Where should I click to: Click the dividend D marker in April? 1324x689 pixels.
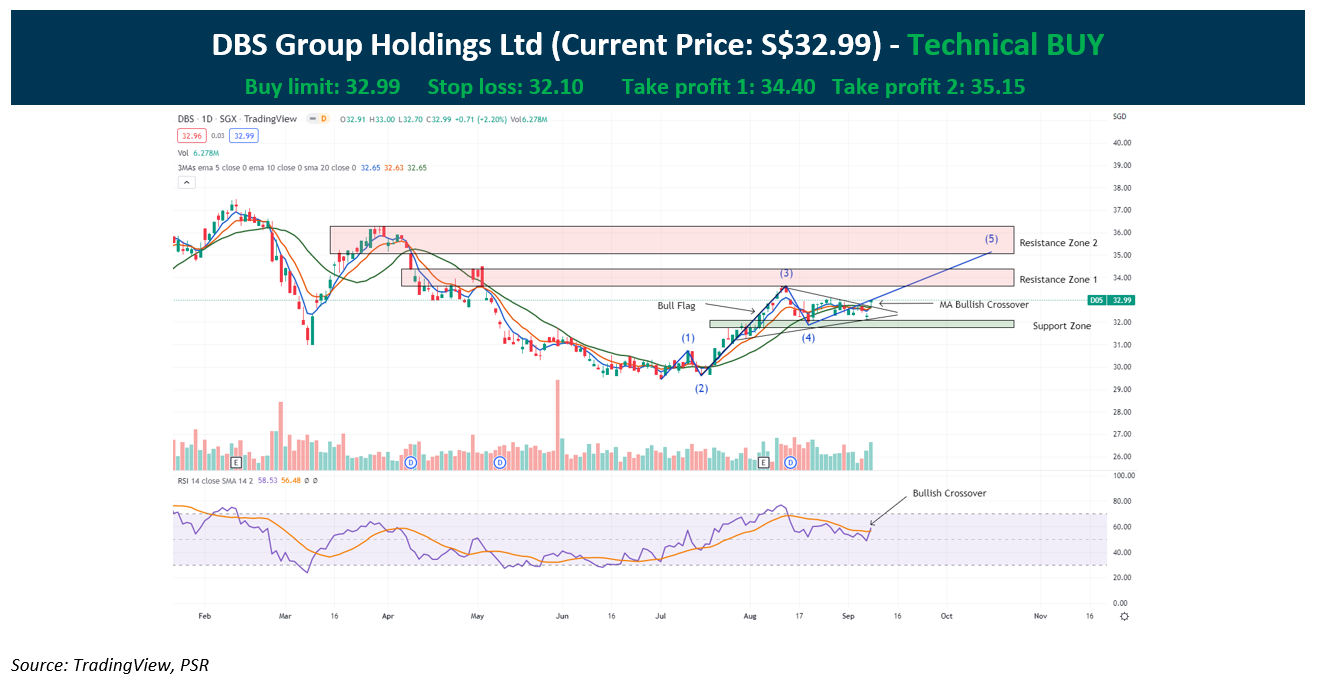(411, 463)
